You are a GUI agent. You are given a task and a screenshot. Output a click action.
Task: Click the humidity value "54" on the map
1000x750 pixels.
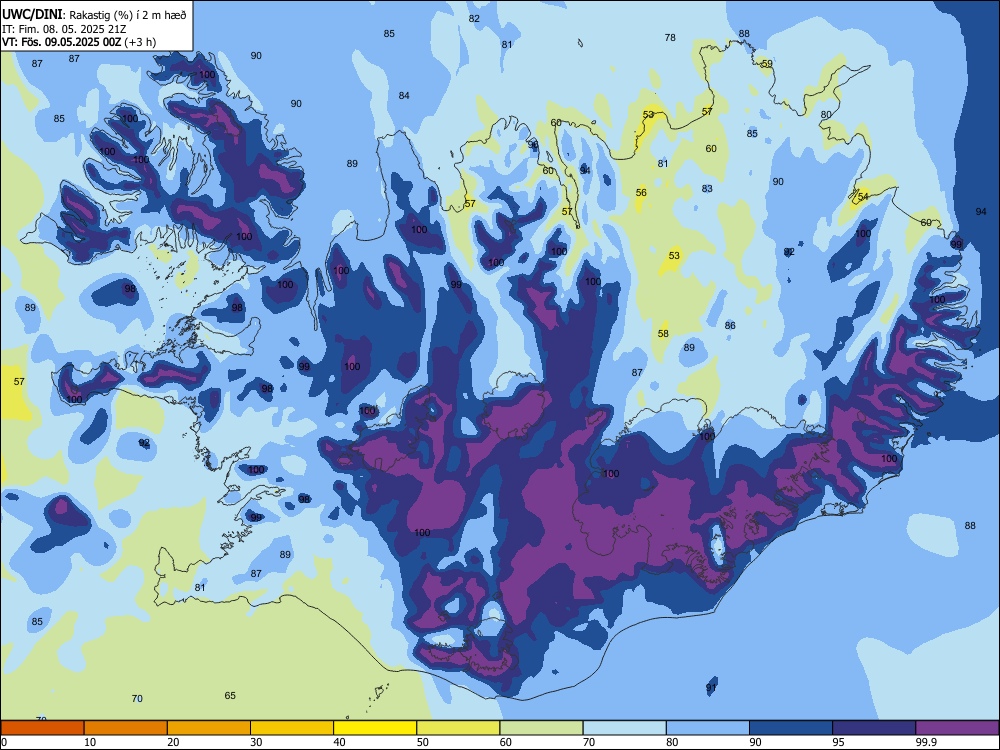[863, 197]
